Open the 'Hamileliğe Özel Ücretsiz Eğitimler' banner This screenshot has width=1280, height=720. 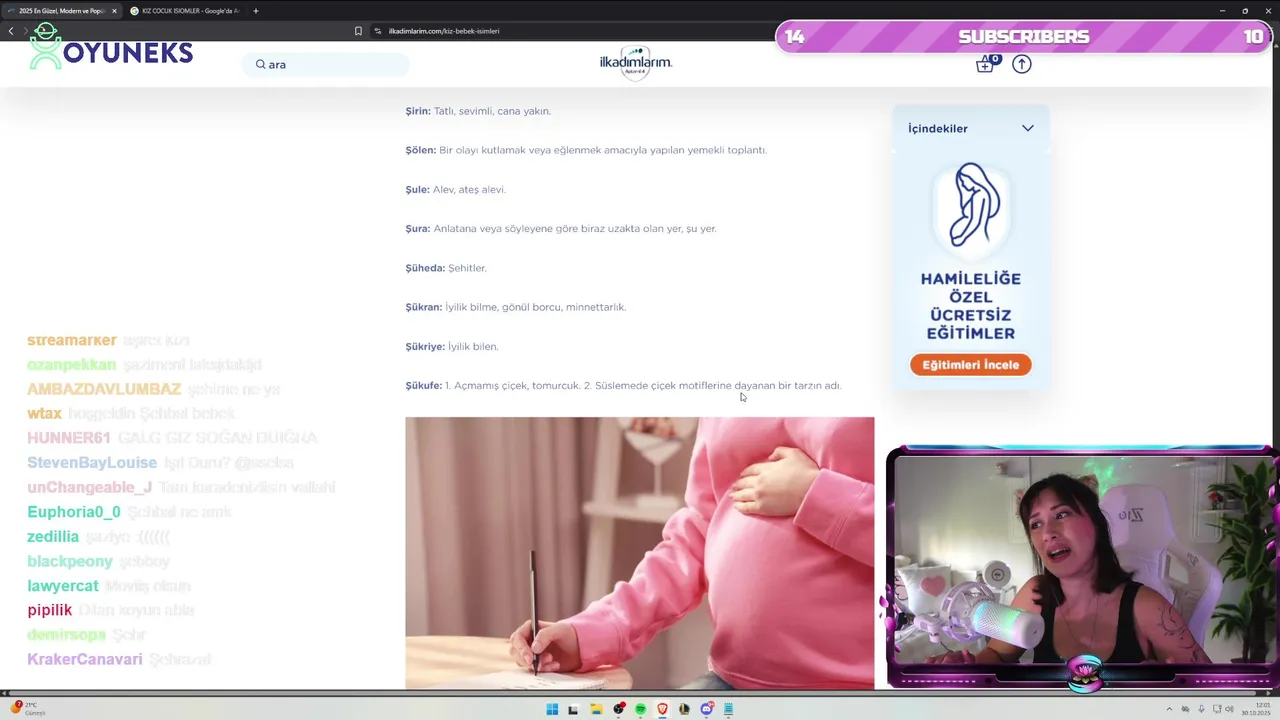click(970, 268)
